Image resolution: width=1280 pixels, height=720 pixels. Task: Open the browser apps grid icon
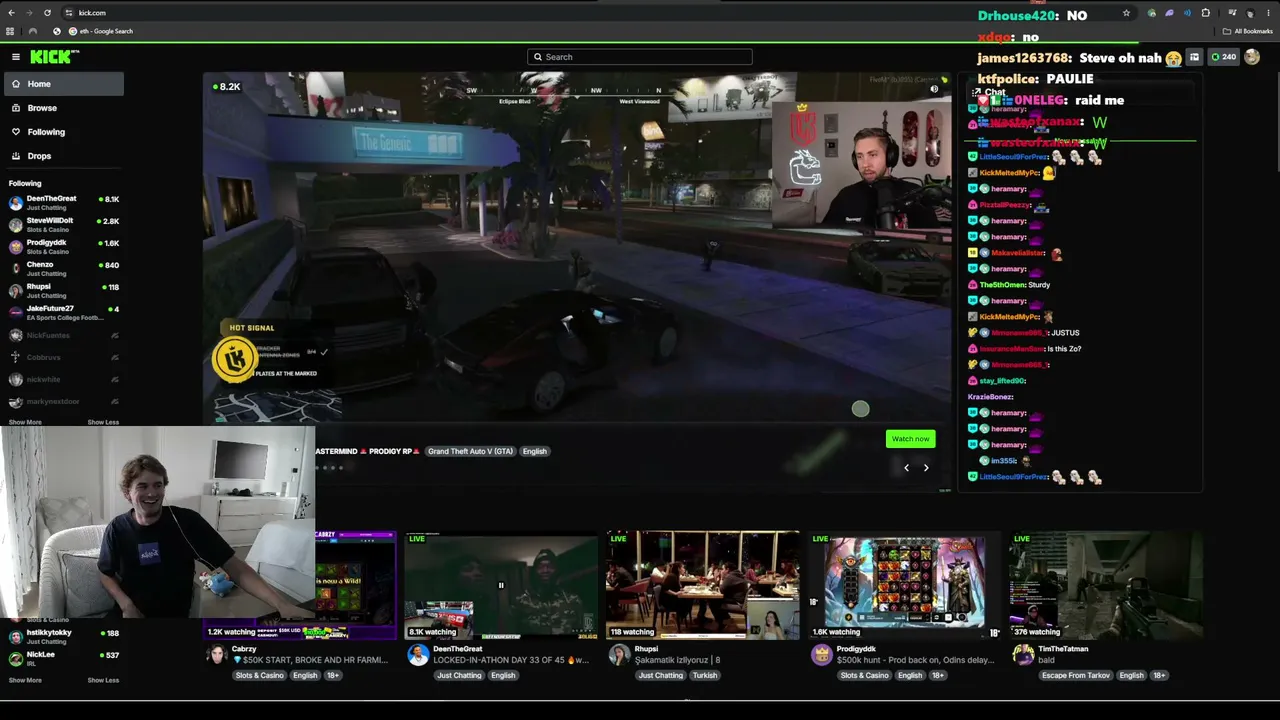10,31
